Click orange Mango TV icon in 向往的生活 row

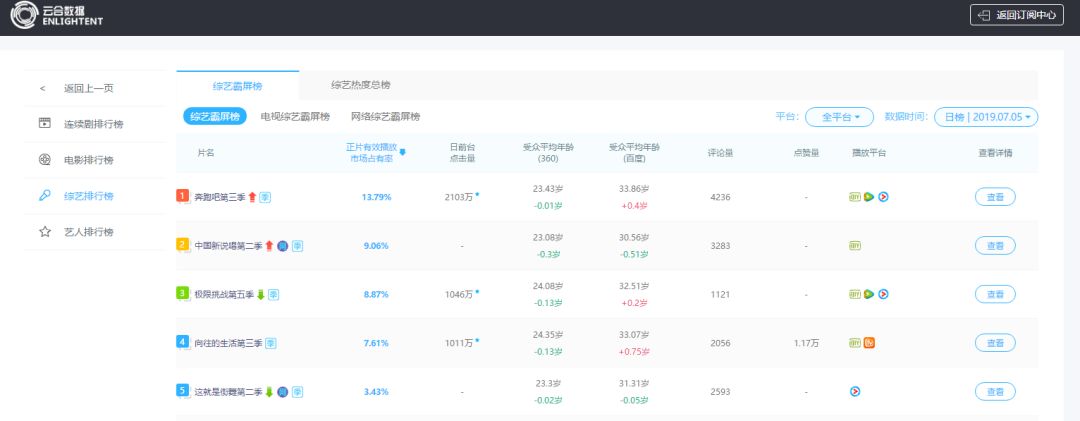(869, 343)
